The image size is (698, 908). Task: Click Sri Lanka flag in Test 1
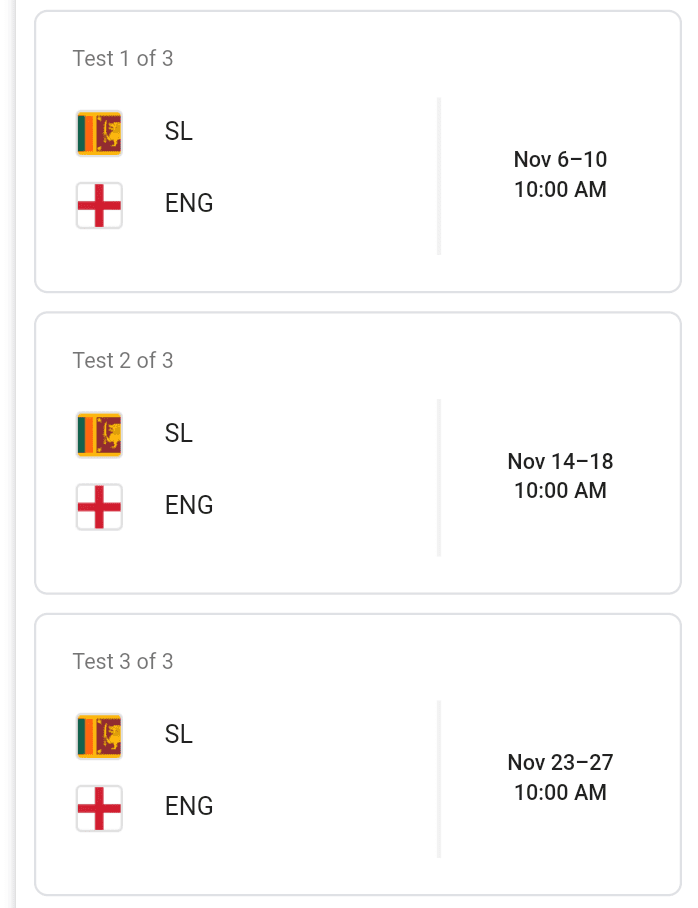point(99,133)
